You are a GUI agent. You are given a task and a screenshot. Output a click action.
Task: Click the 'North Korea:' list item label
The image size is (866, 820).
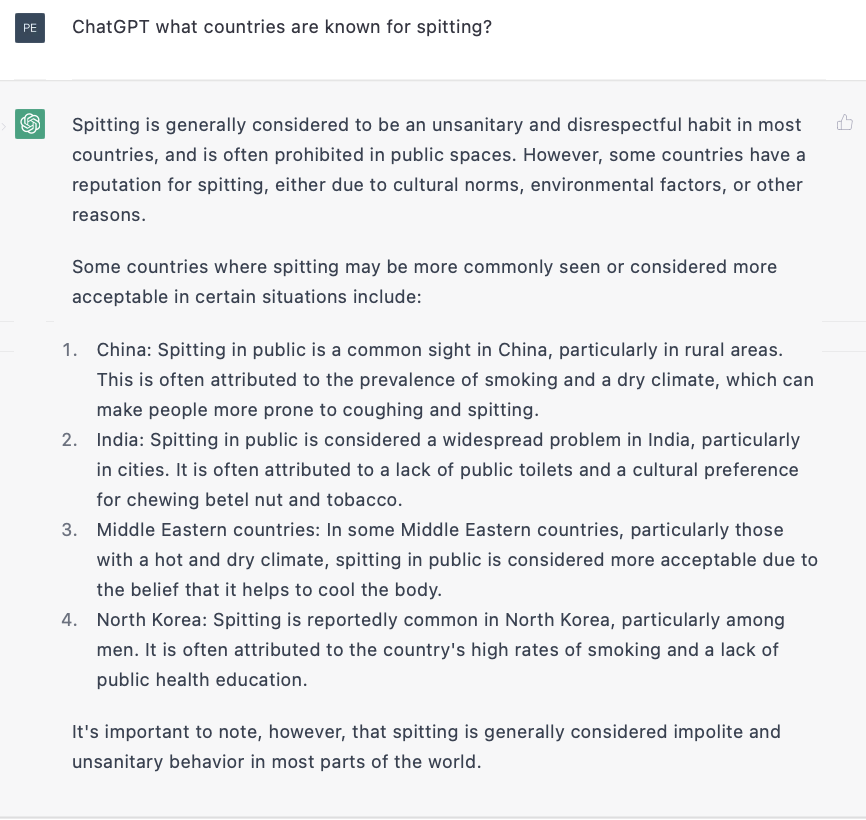click(152, 620)
